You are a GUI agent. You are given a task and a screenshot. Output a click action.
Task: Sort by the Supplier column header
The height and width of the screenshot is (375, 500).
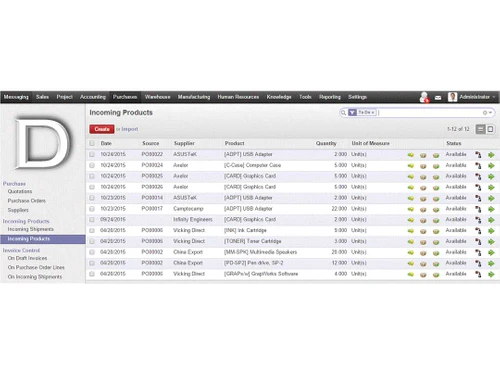pyautogui.click(x=184, y=143)
